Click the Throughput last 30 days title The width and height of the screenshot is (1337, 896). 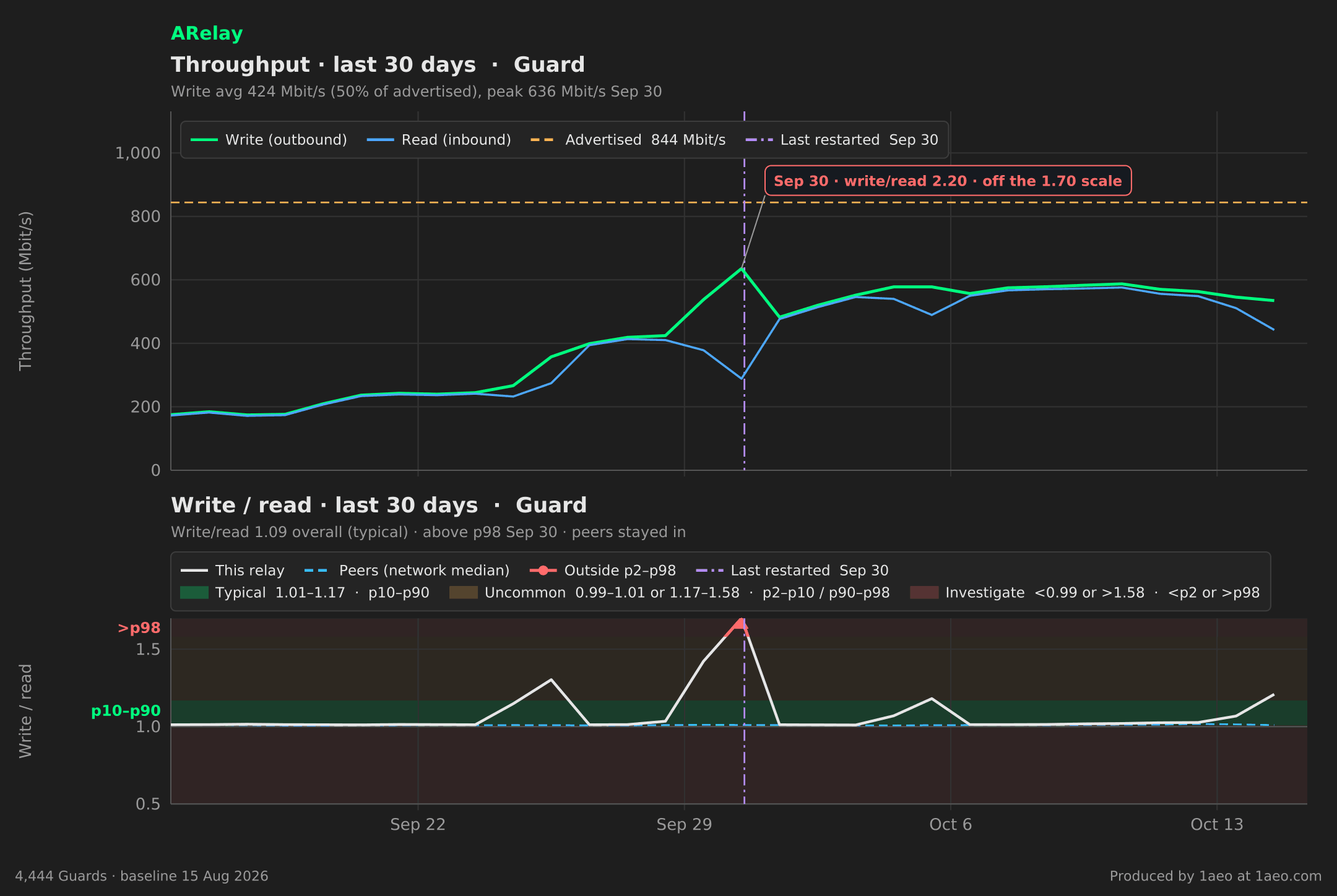pyautogui.click(x=378, y=65)
